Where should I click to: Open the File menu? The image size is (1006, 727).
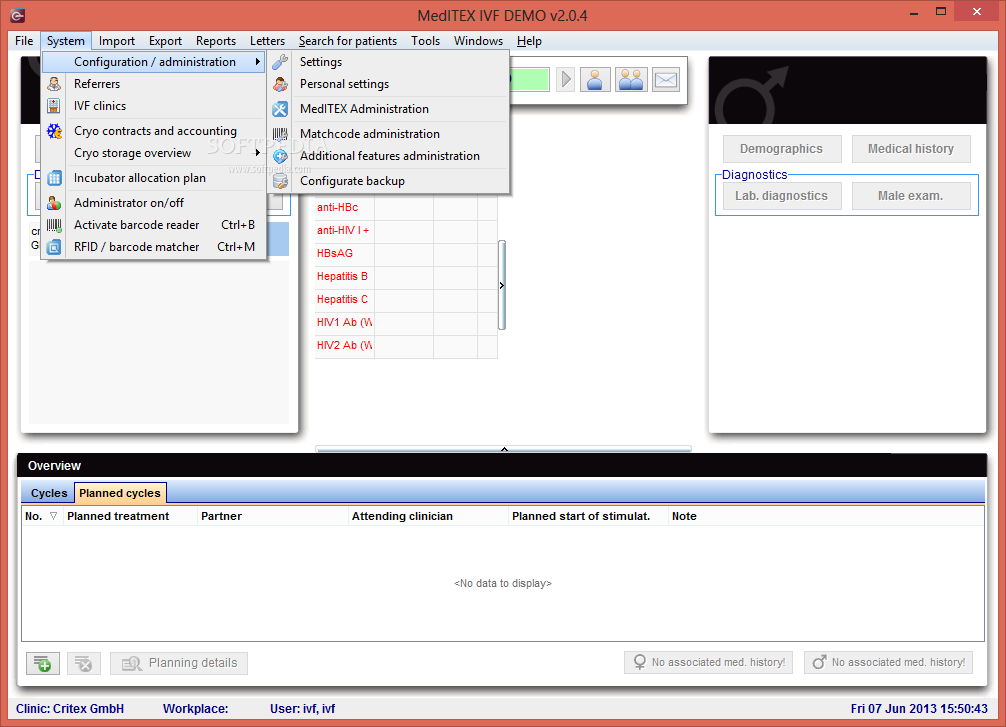point(24,41)
